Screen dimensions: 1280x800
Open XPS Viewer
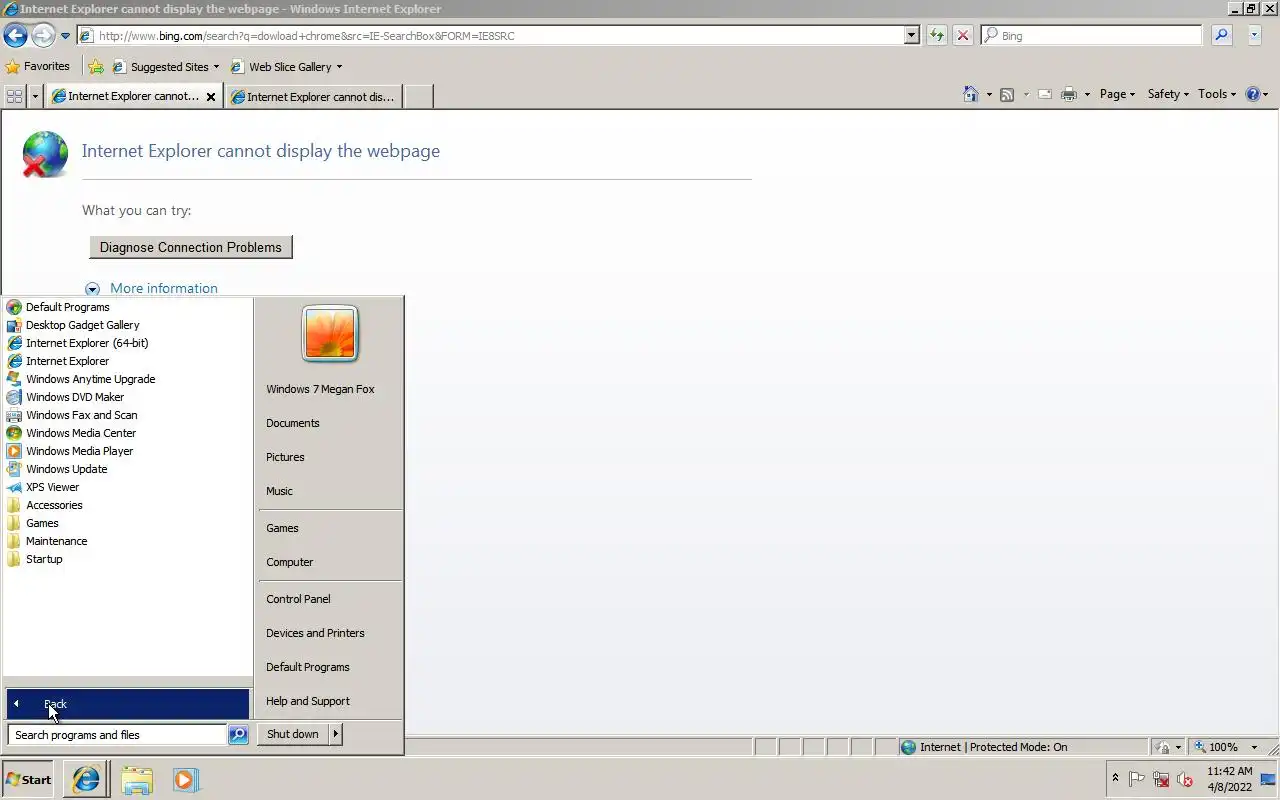point(52,487)
